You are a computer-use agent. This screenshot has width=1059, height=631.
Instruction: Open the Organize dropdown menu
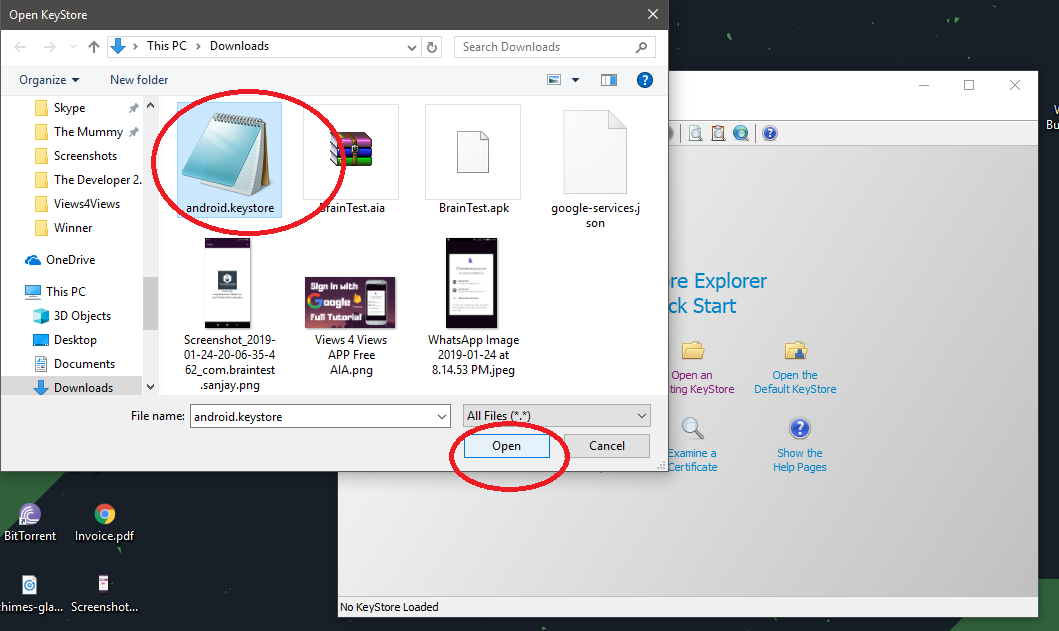[x=49, y=80]
